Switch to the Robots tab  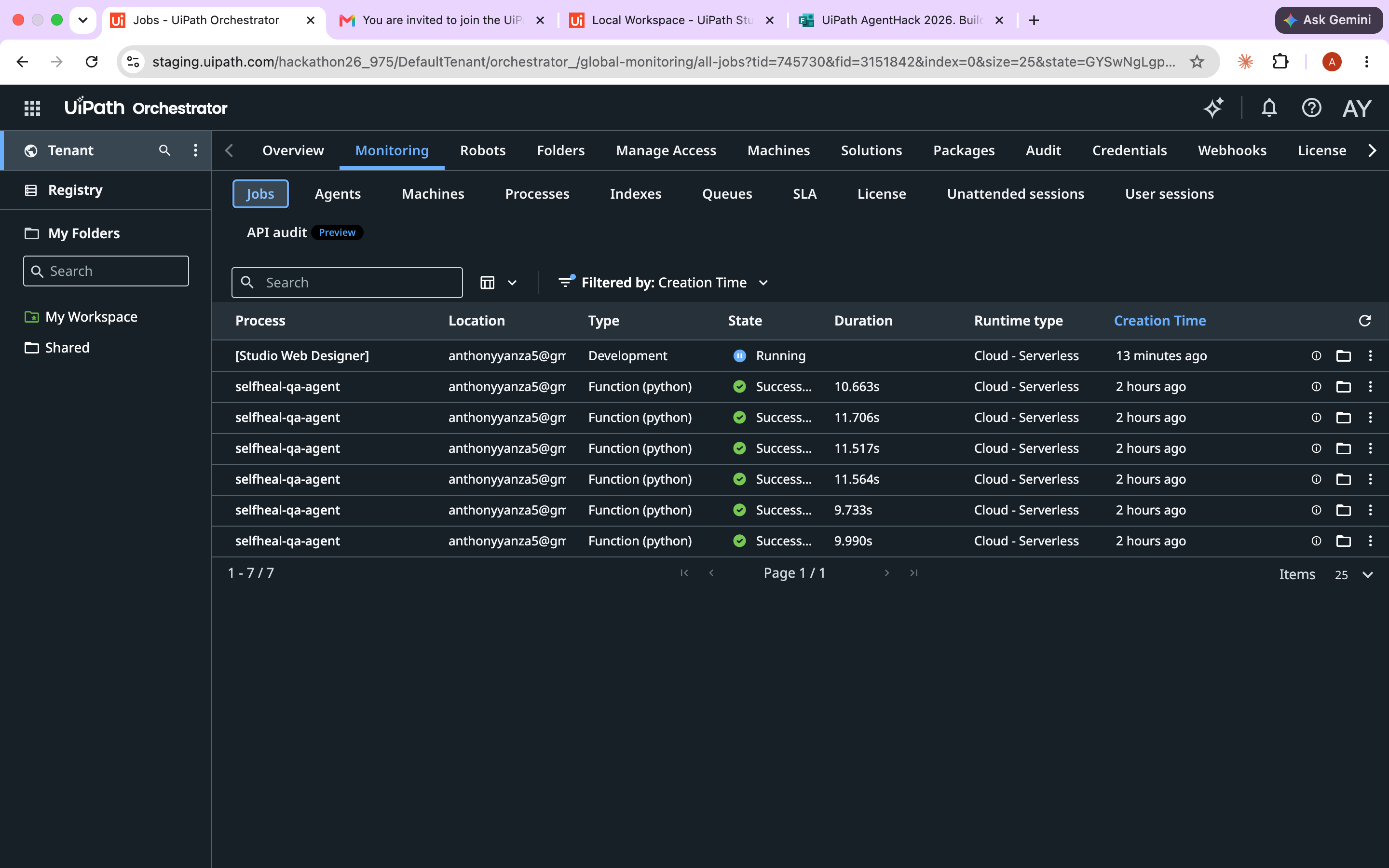coord(483,150)
